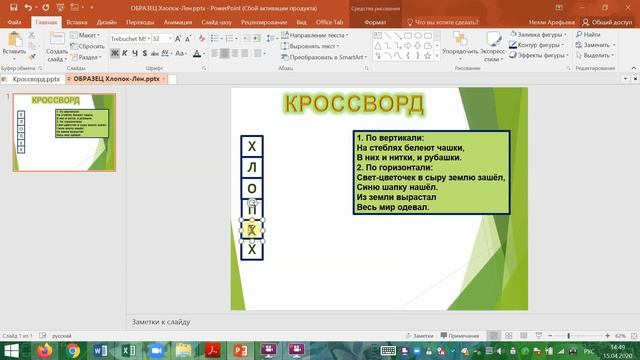Click the Save icon in quick access toolbar
The image size is (640, 360).
(13, 7)
